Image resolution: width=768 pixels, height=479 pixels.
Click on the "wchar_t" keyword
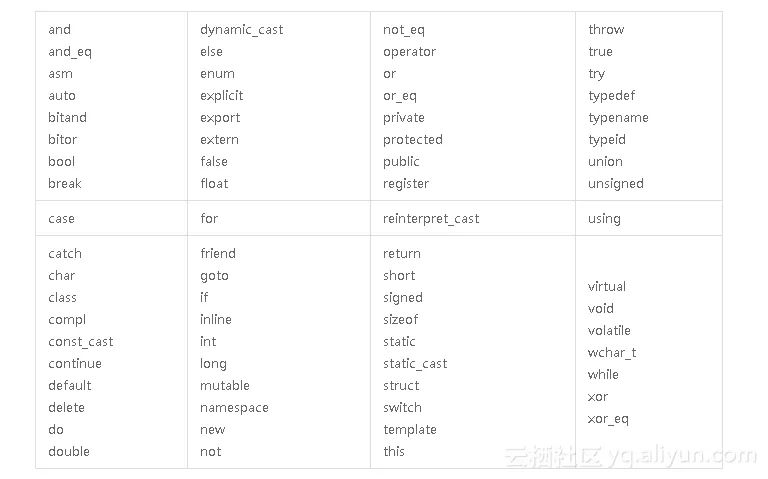612,353
